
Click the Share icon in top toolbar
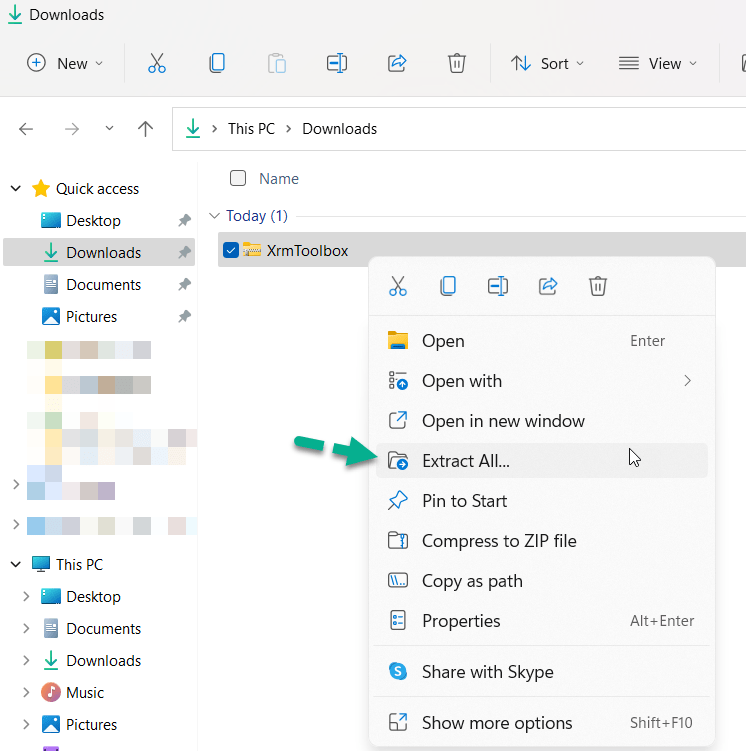click(397, 63)
